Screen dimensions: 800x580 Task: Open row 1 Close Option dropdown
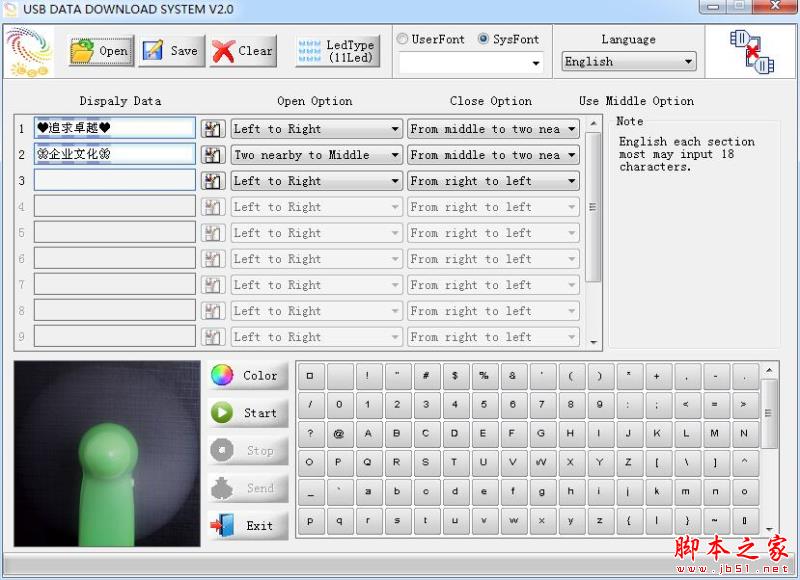coord(493,129)
